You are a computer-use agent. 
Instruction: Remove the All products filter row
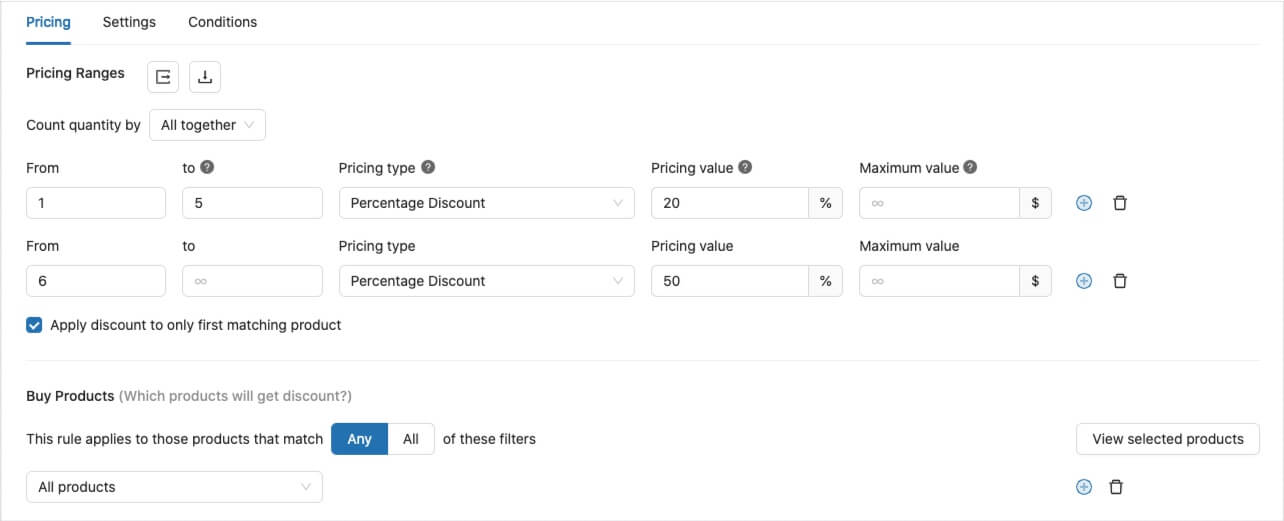pos(1117,487)
